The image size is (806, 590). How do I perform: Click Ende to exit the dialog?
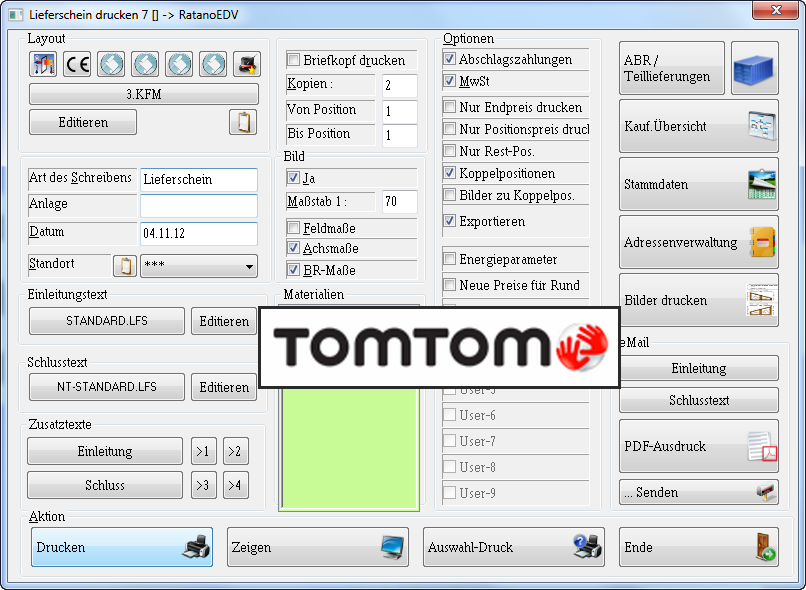pos(699,547)
